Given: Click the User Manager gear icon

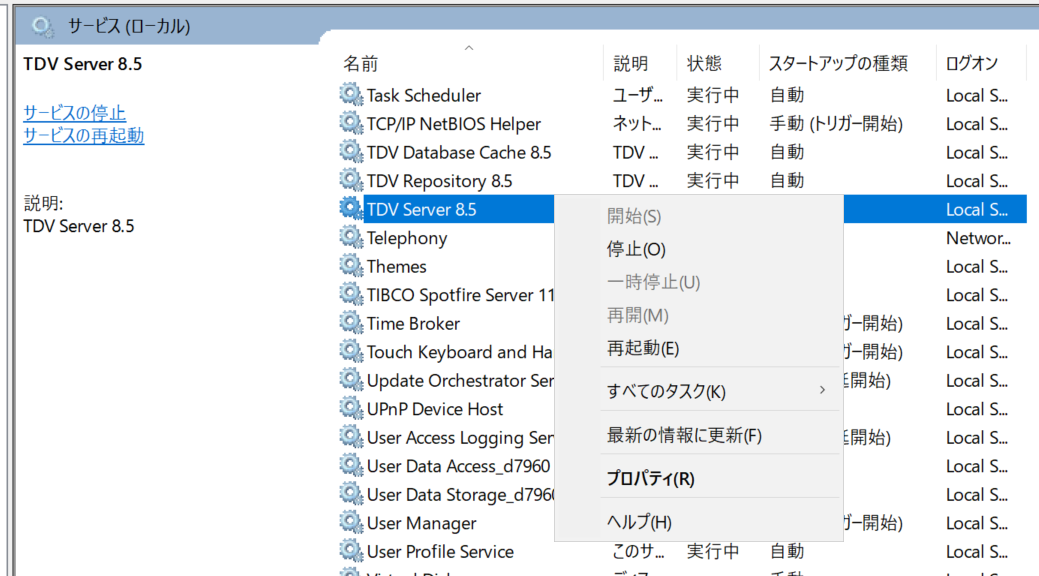Looking at the screenshot, I should [351, 522].
